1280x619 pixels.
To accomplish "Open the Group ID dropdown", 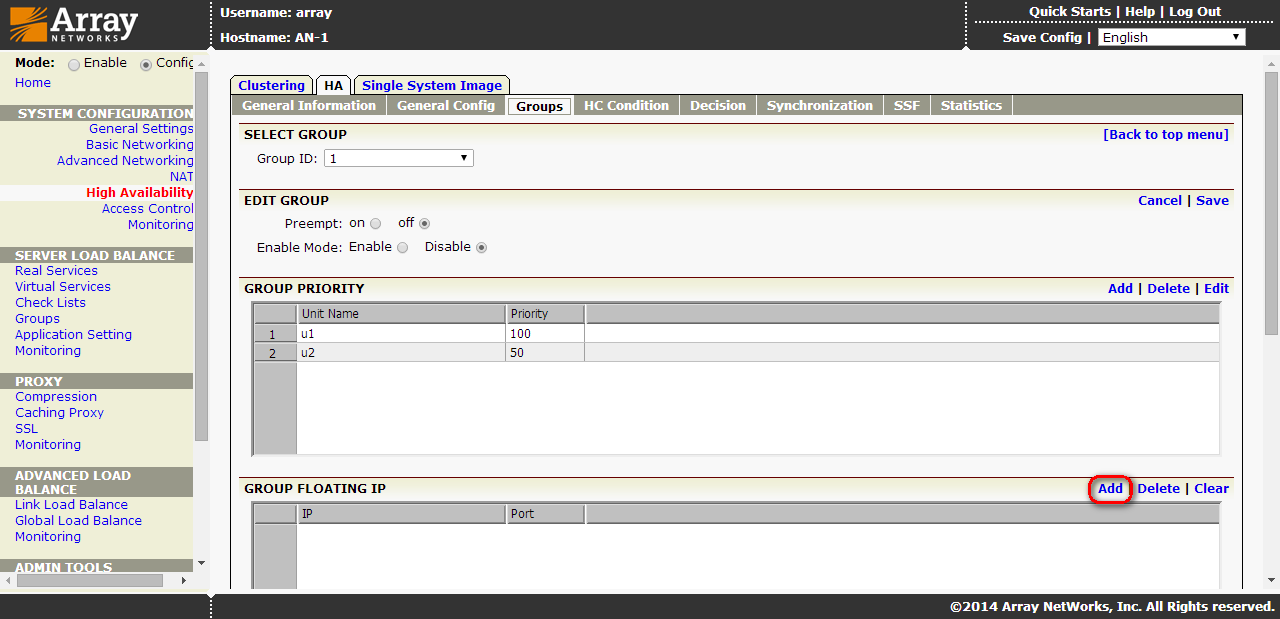I will point(399,158).
